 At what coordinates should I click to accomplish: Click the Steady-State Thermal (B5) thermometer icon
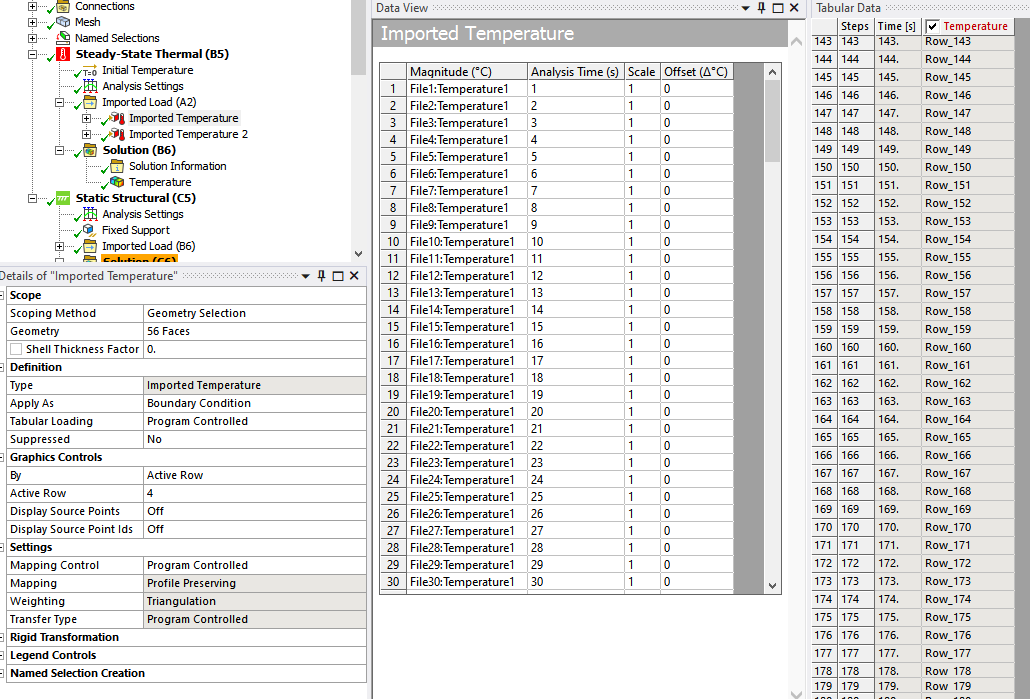coord(63,54)
